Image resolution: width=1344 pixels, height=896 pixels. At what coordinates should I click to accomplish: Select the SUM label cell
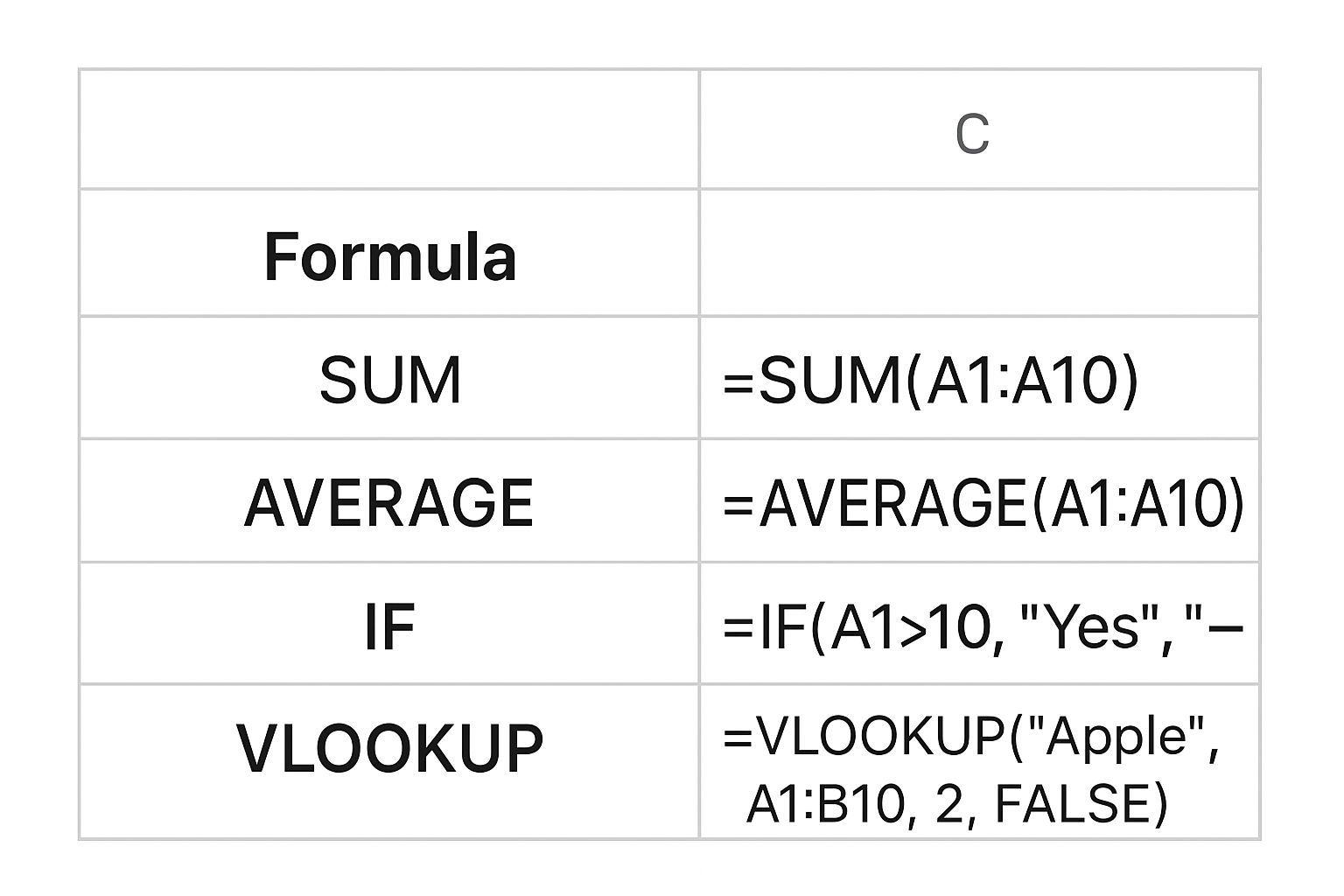point(389,380)
